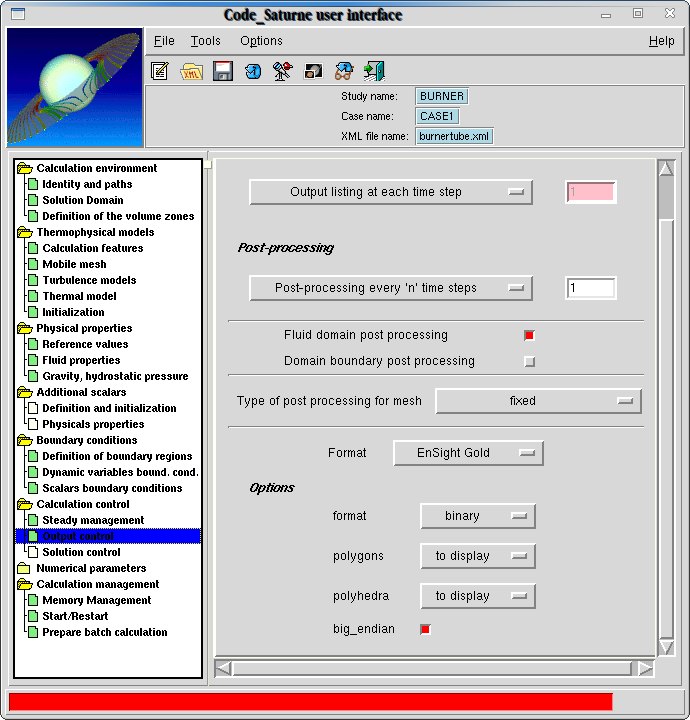Open Calculation features page
This screenshot has width=690, height=720.
tap(93, 248)
